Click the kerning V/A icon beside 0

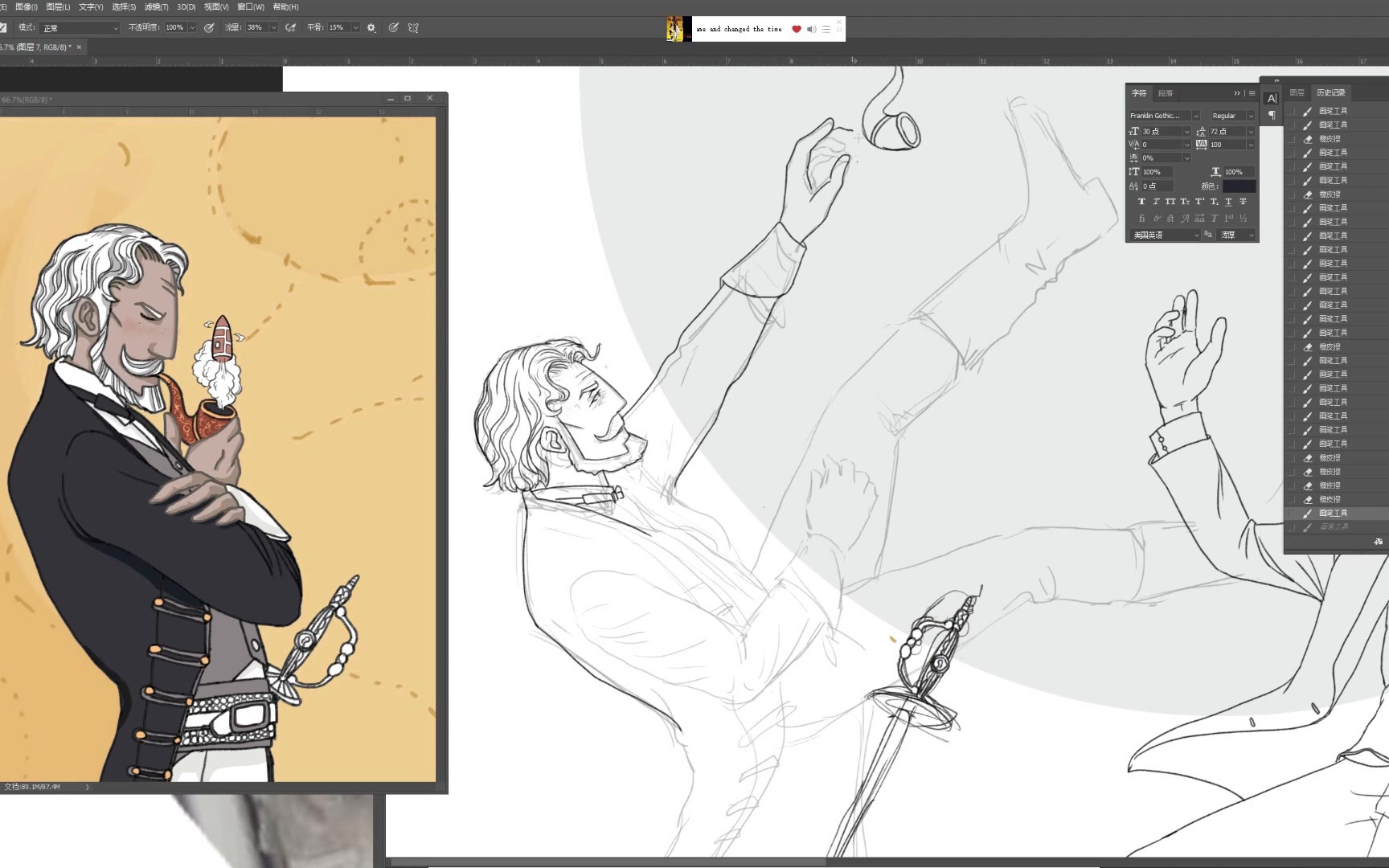[x=1133, y=145]
